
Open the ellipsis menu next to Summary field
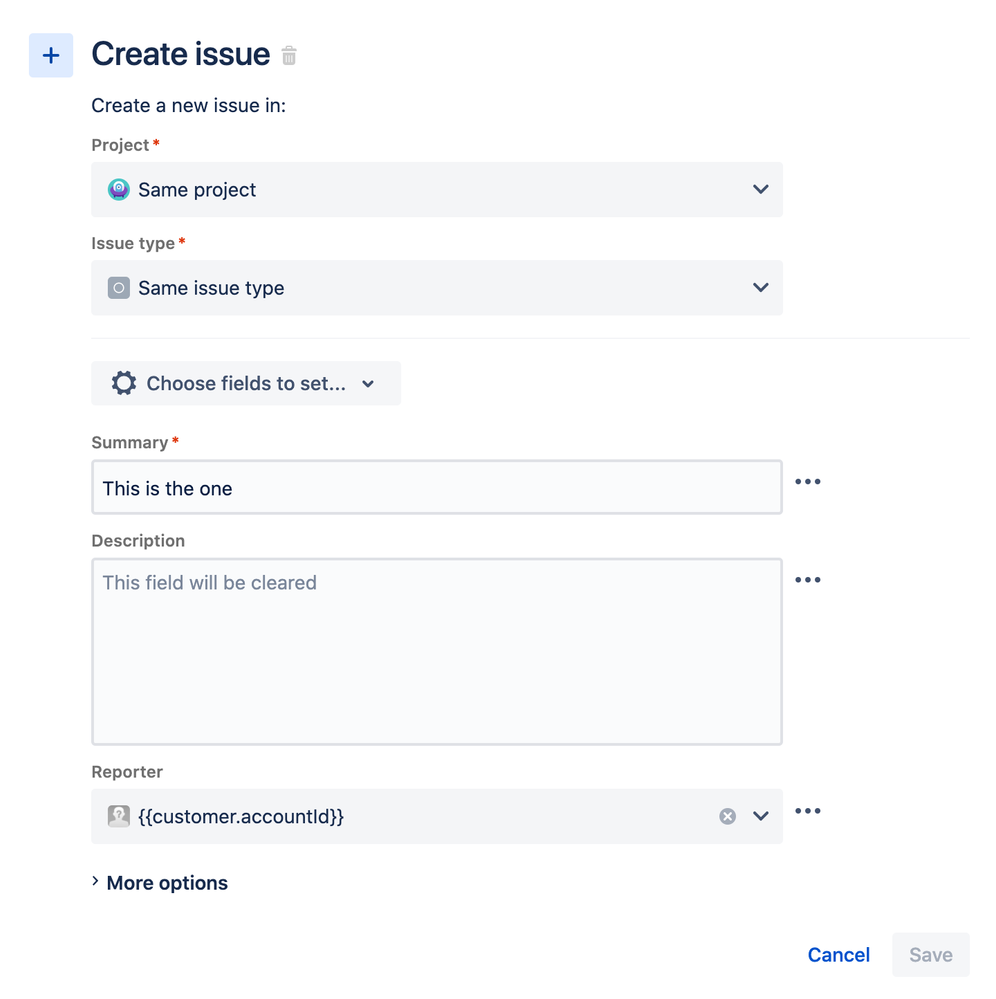(807, 481)
